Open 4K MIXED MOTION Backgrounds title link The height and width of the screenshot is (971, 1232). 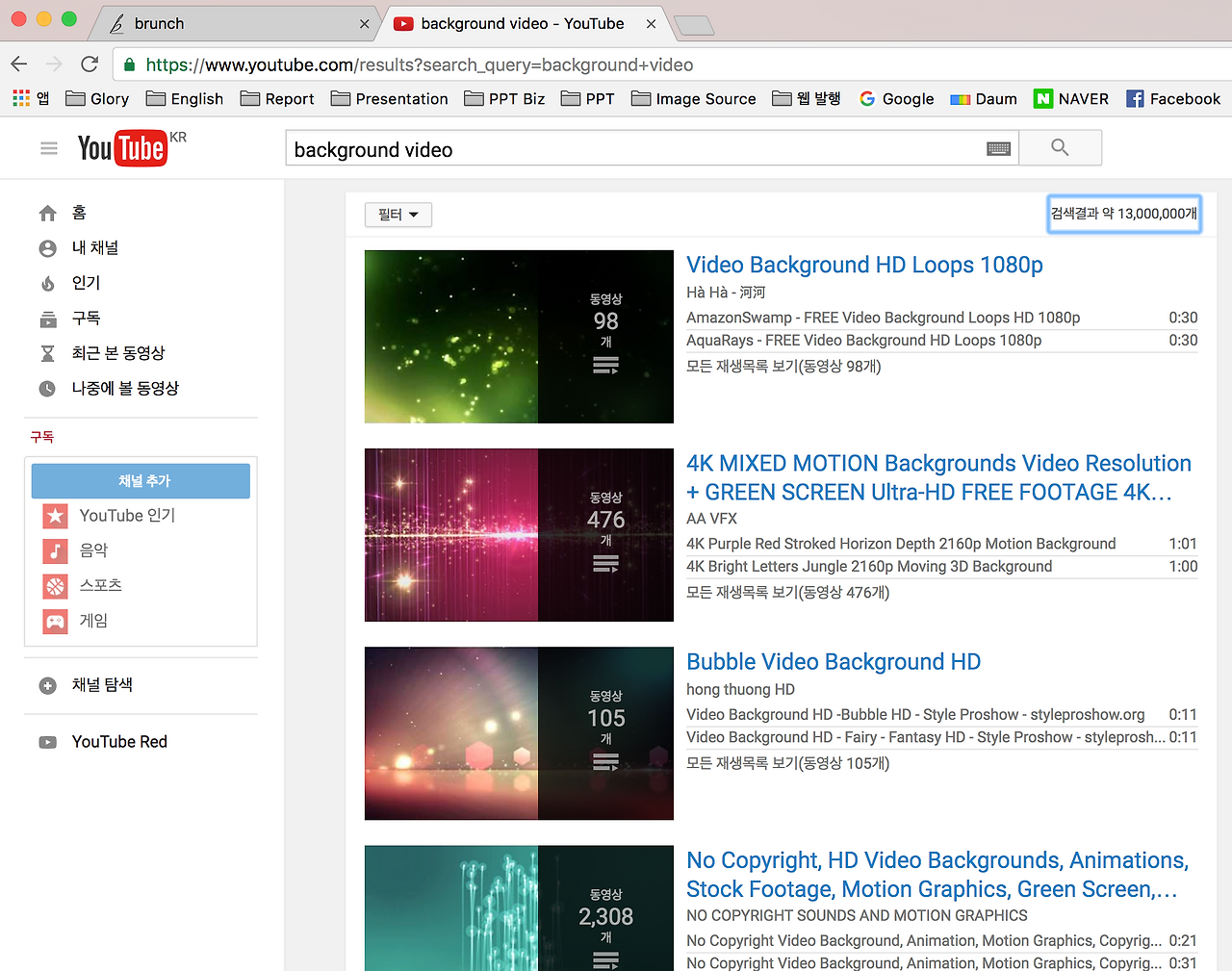pos(938,477)
